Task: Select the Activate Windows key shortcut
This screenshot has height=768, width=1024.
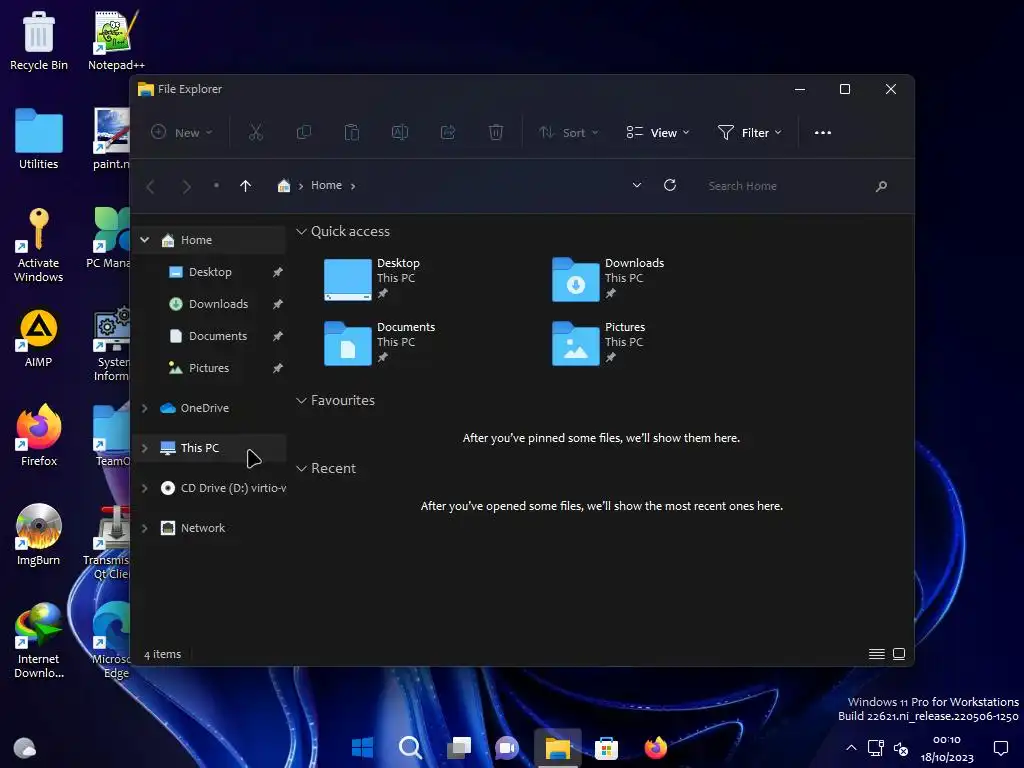Action: click(x=39, y=245)
